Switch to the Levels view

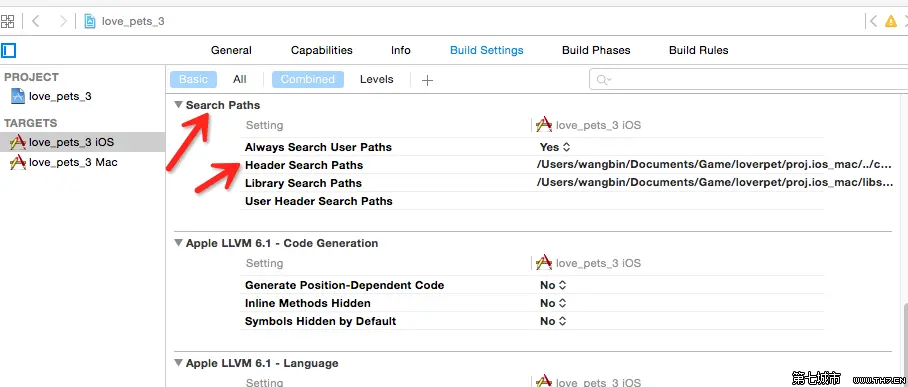376,79
